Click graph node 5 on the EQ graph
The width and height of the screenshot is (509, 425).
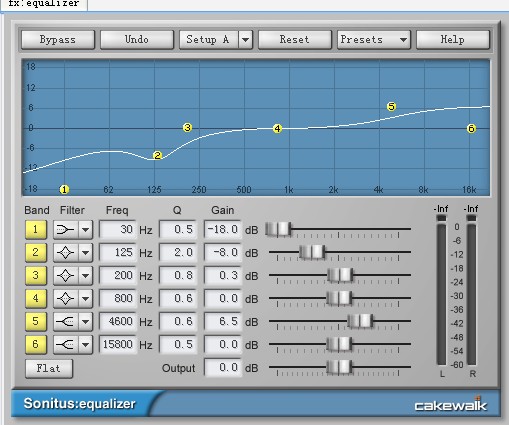[x=391, y=107]
